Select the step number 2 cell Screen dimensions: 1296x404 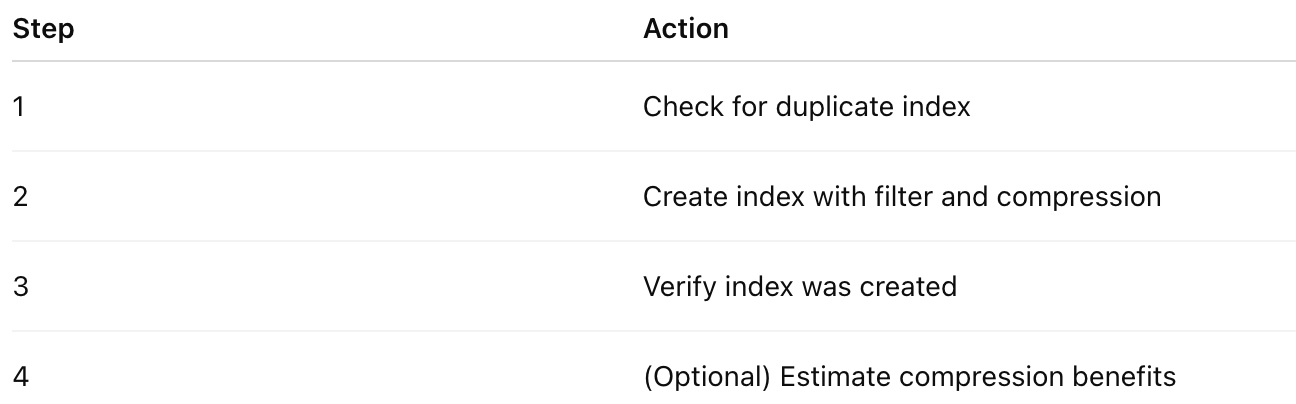[19, 196]
